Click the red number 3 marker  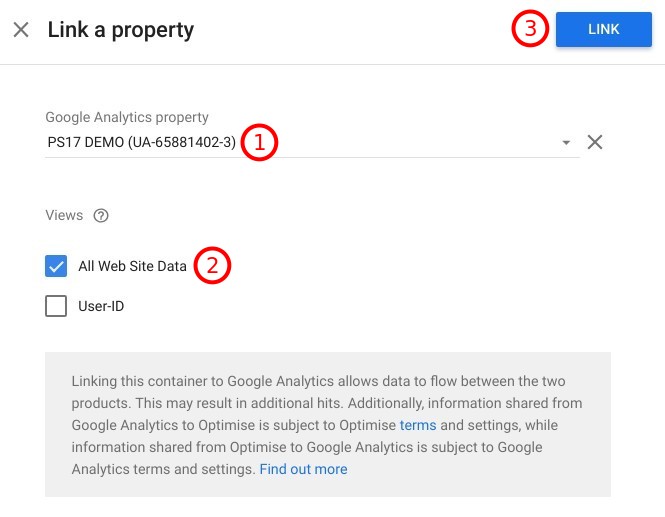point(530,29)
